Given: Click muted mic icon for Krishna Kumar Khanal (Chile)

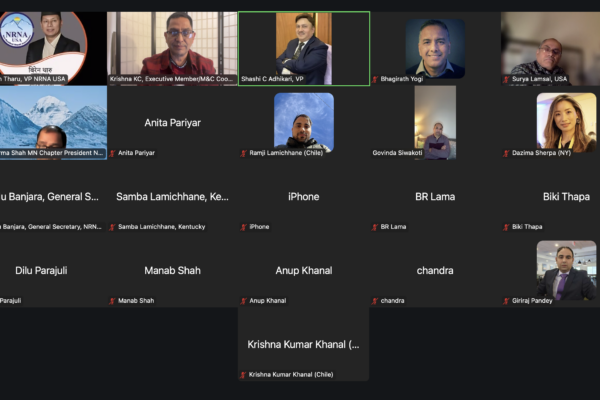Looking at the screenshot, I should click(x=243, y=375).
